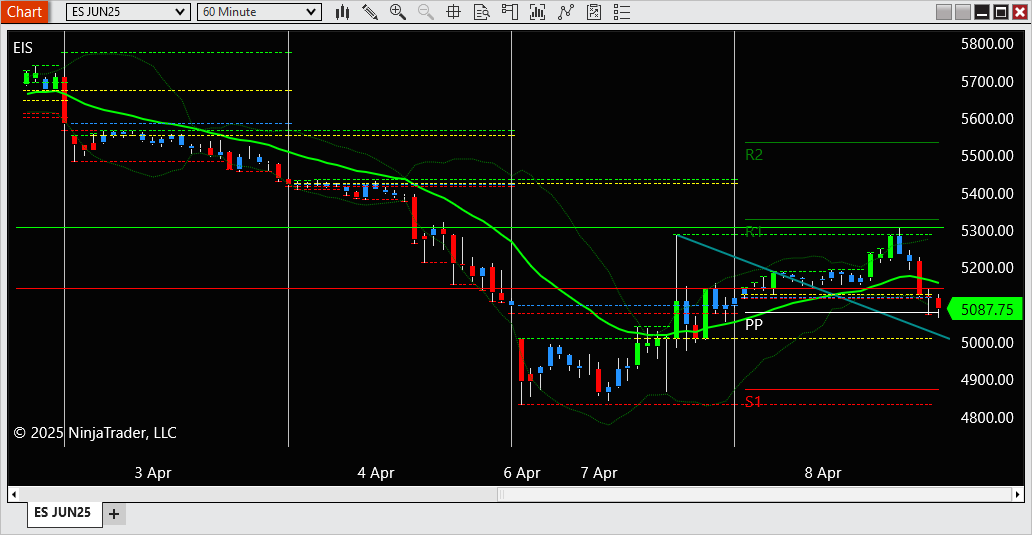The width and height of the screenshot is (1032, 535).
Task: Click the R2 pivot level label
Action: (x=754, y=155)
